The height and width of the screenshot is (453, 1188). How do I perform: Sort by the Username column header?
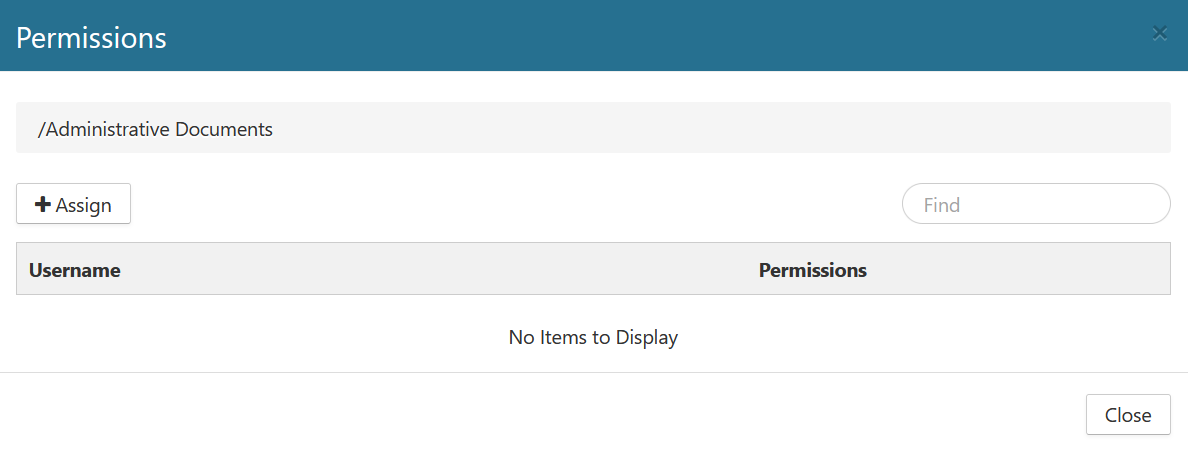(75, 270)
